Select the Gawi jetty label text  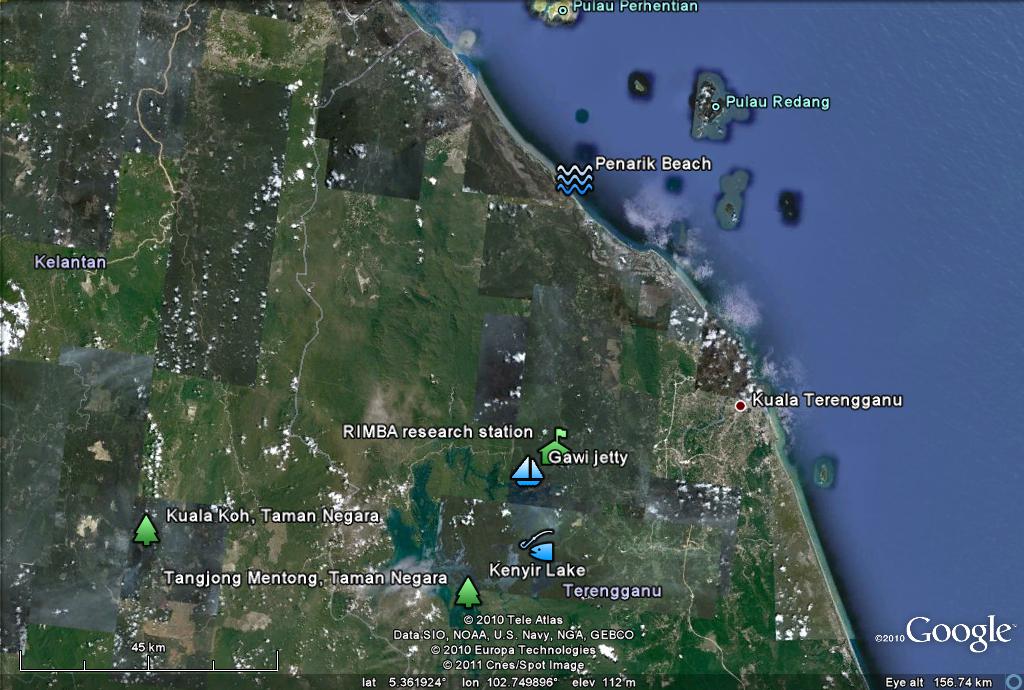(589, 458)
